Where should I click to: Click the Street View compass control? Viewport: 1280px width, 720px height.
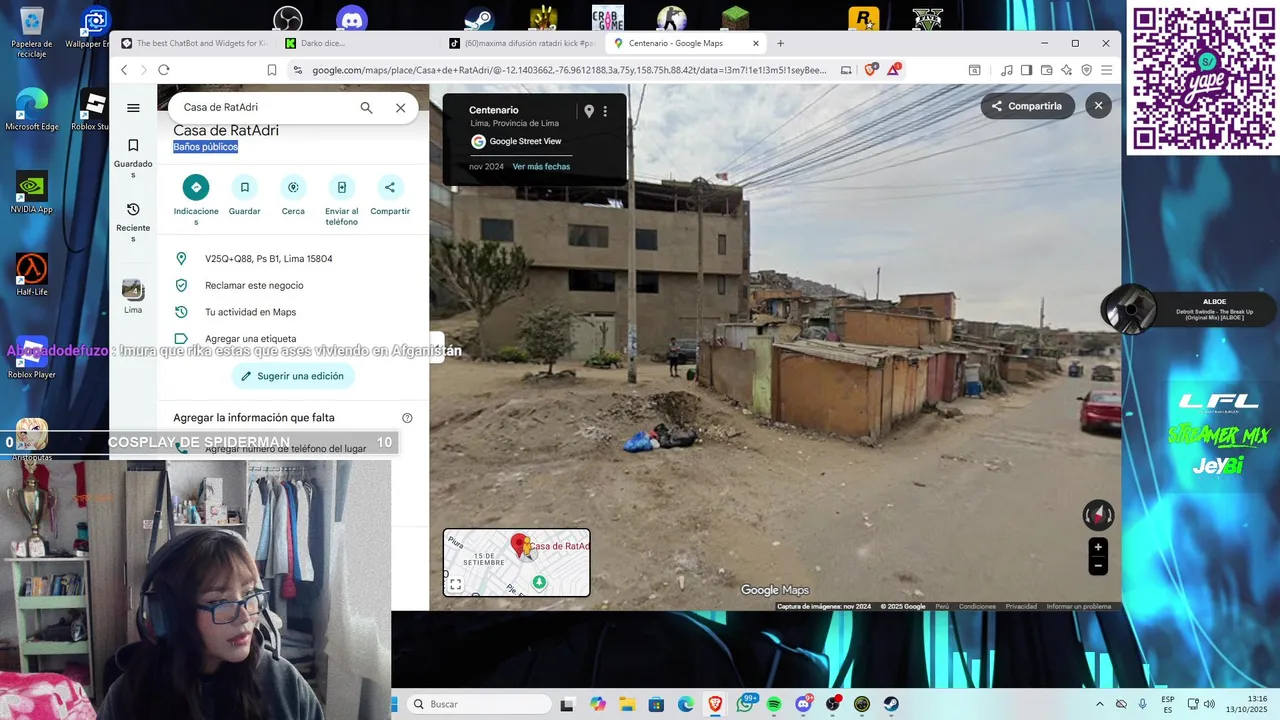click(1098, 515)
